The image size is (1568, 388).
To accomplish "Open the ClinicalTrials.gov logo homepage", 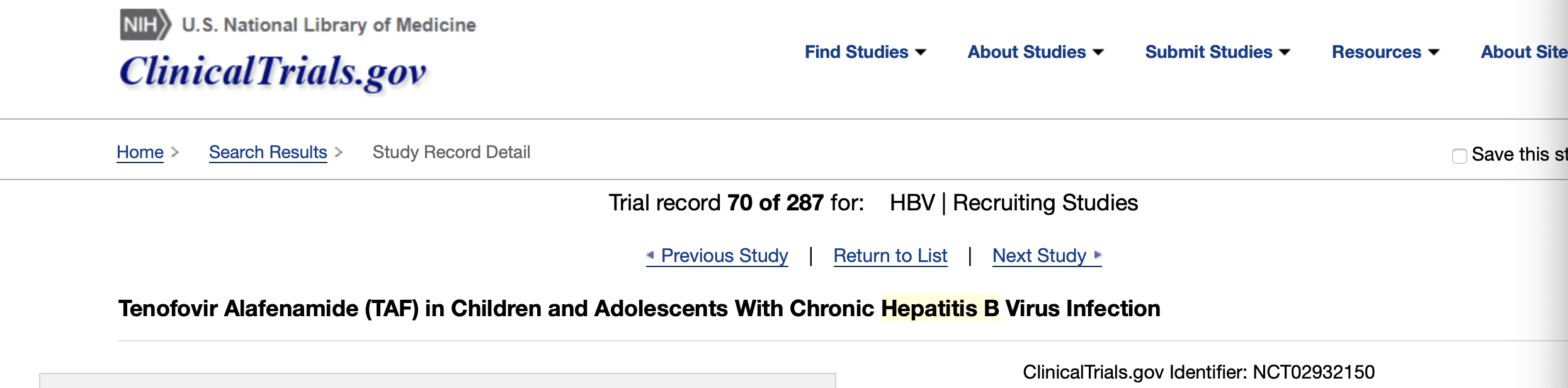I will point(273,72).
